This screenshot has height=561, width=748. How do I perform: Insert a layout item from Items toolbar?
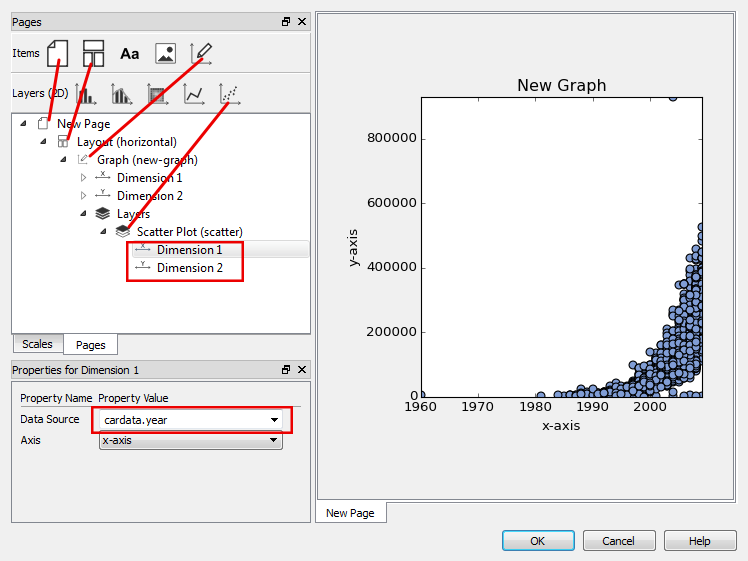pos(93,53)
